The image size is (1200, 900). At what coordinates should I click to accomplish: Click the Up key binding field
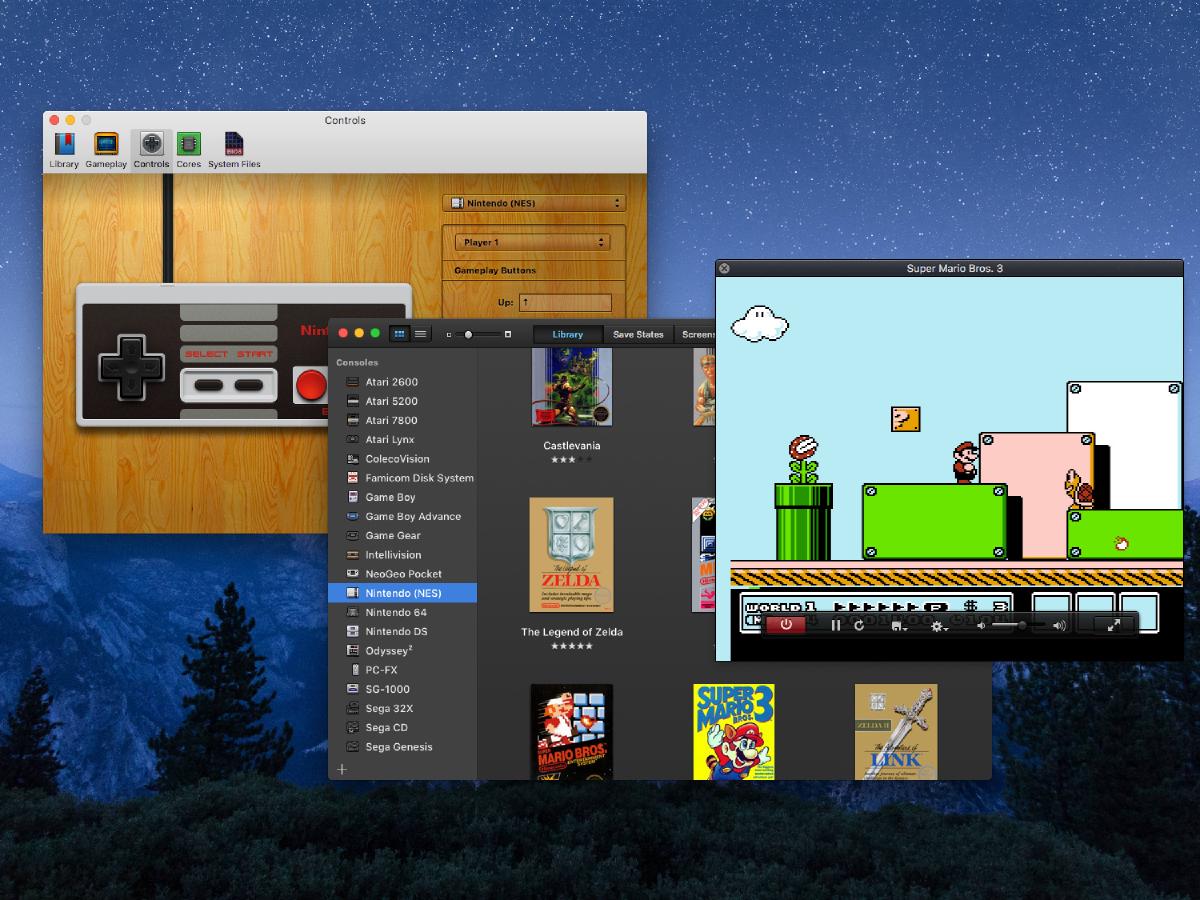coord(565,302)
